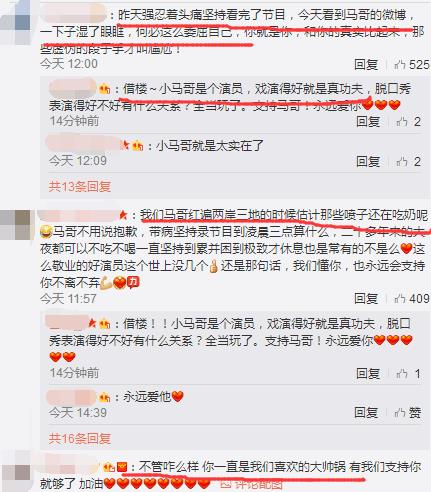
Task: Reply to the 11:57 comment
Action: tap(366, 298)
